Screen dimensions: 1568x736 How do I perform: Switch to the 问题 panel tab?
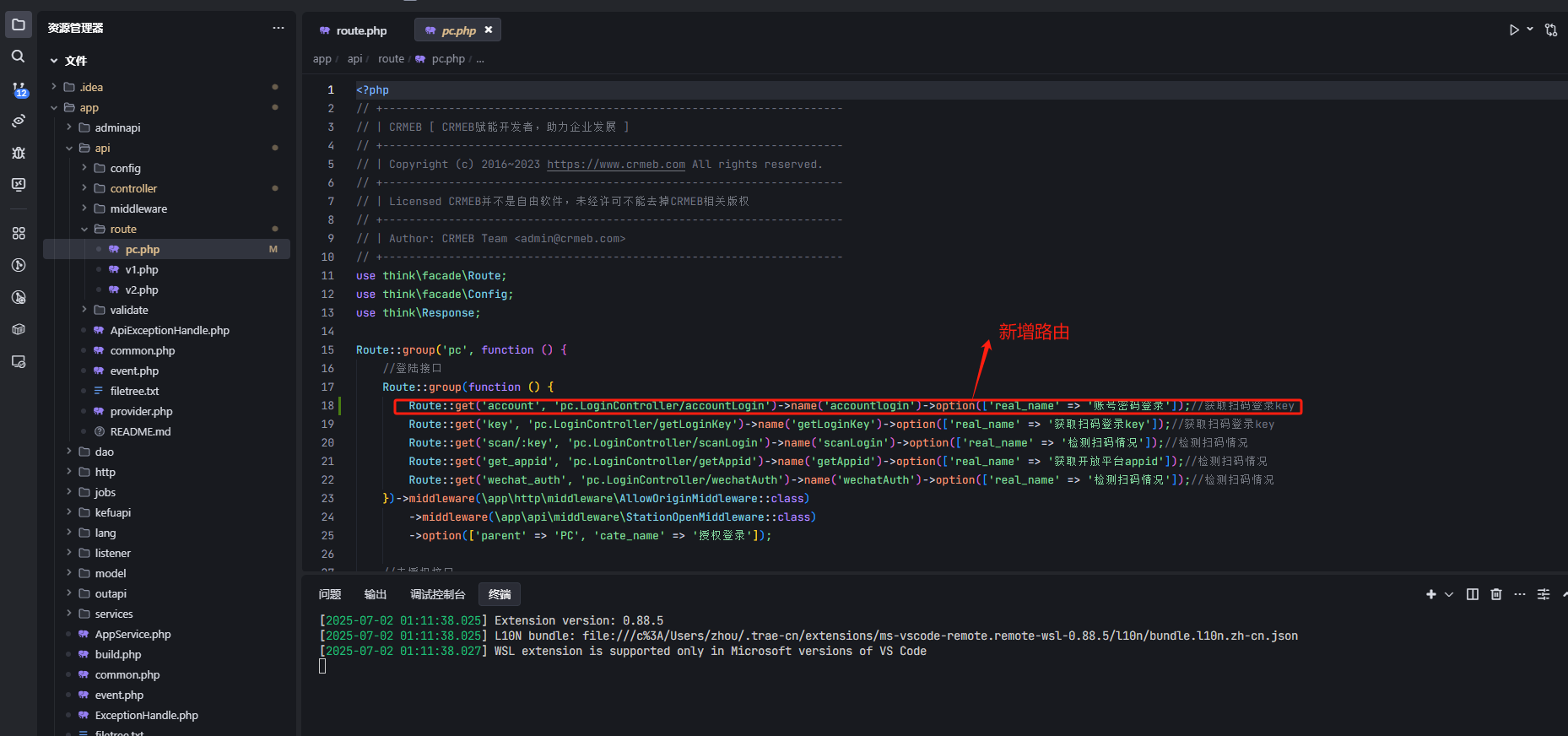pos(330,594)
